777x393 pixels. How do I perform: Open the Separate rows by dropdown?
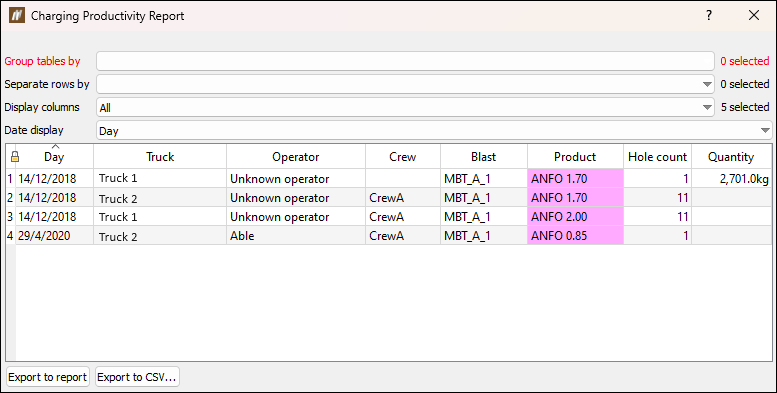[405, 84]
